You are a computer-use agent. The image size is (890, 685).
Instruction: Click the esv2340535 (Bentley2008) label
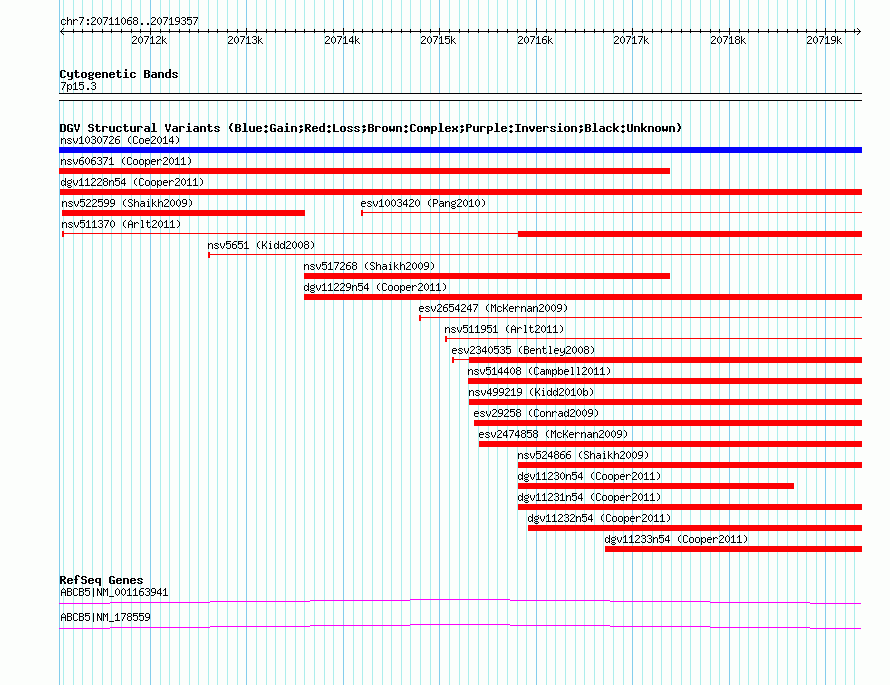[x=523, y=350]
